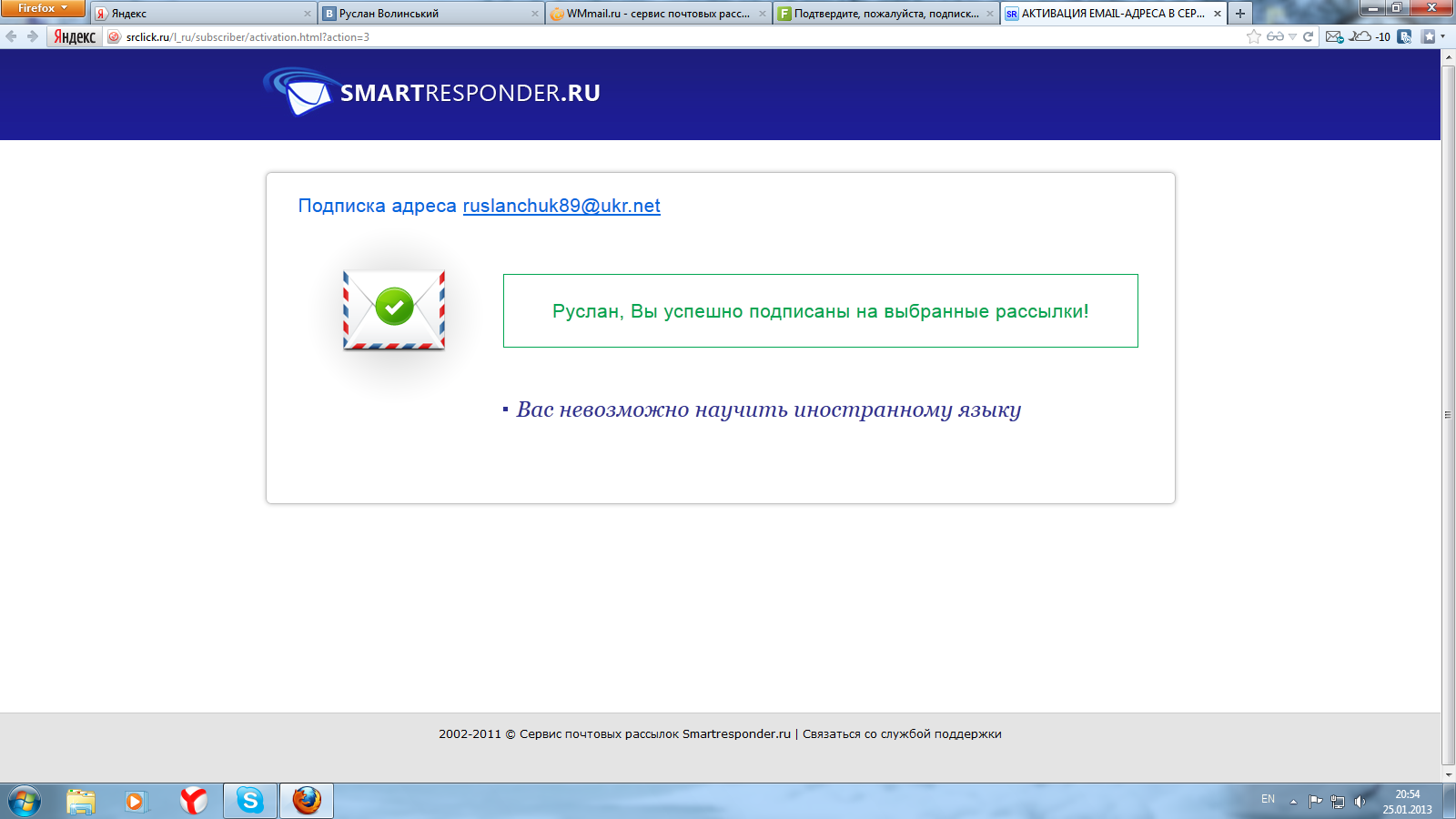Open the bookmarks star toolbar button

[x=1429, y=36]
